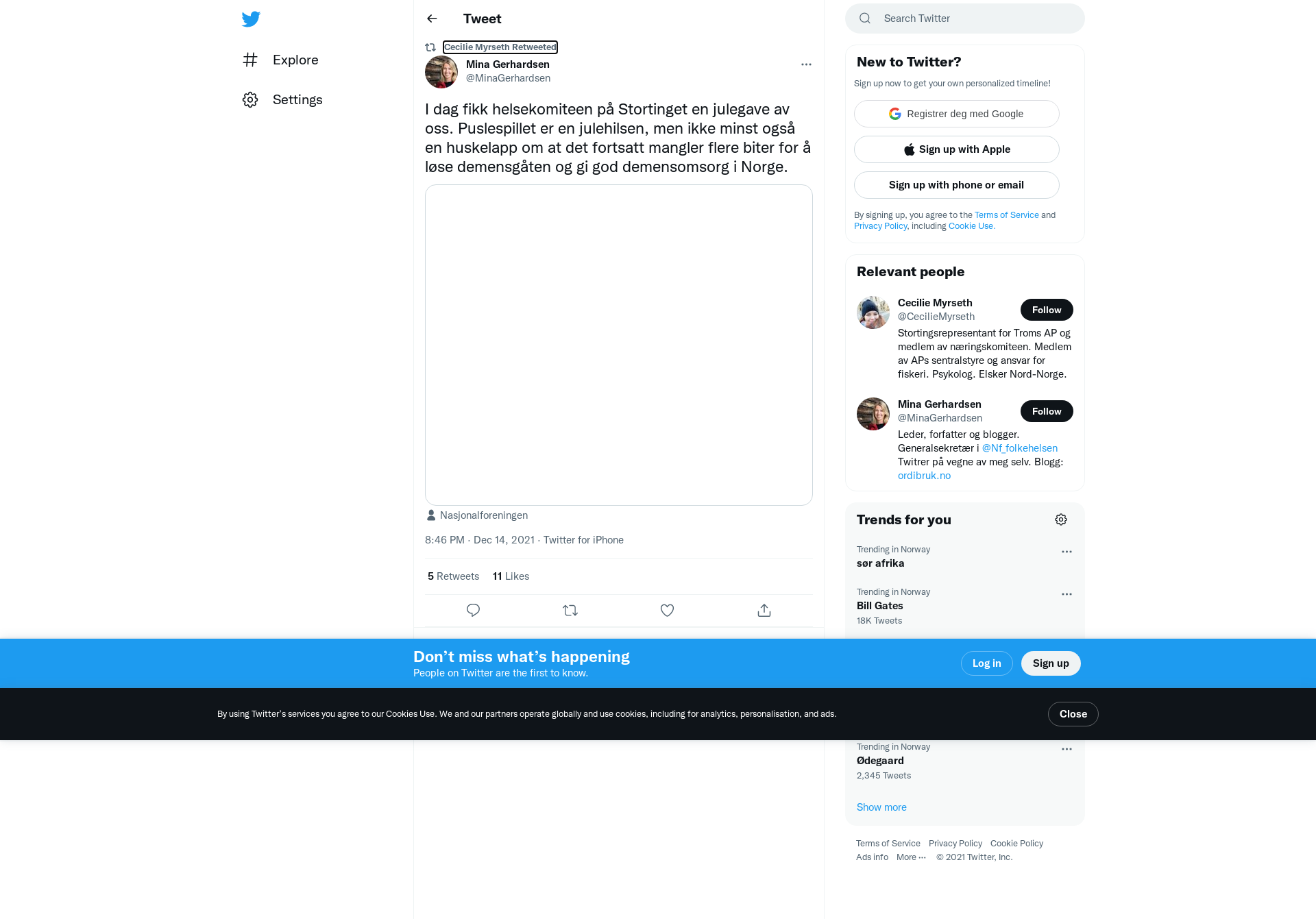The image size is (1316, 919).
Task: Show more trends
Action: coord(881,808)
